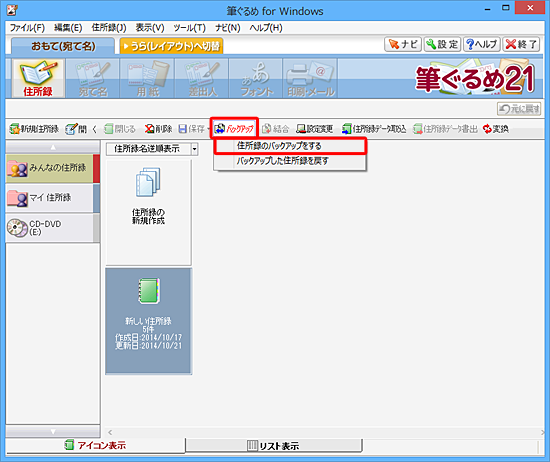Select the 新しい住所録 green notebook thumbnail
The image size is (550, 462).
[x=148, y=321]
